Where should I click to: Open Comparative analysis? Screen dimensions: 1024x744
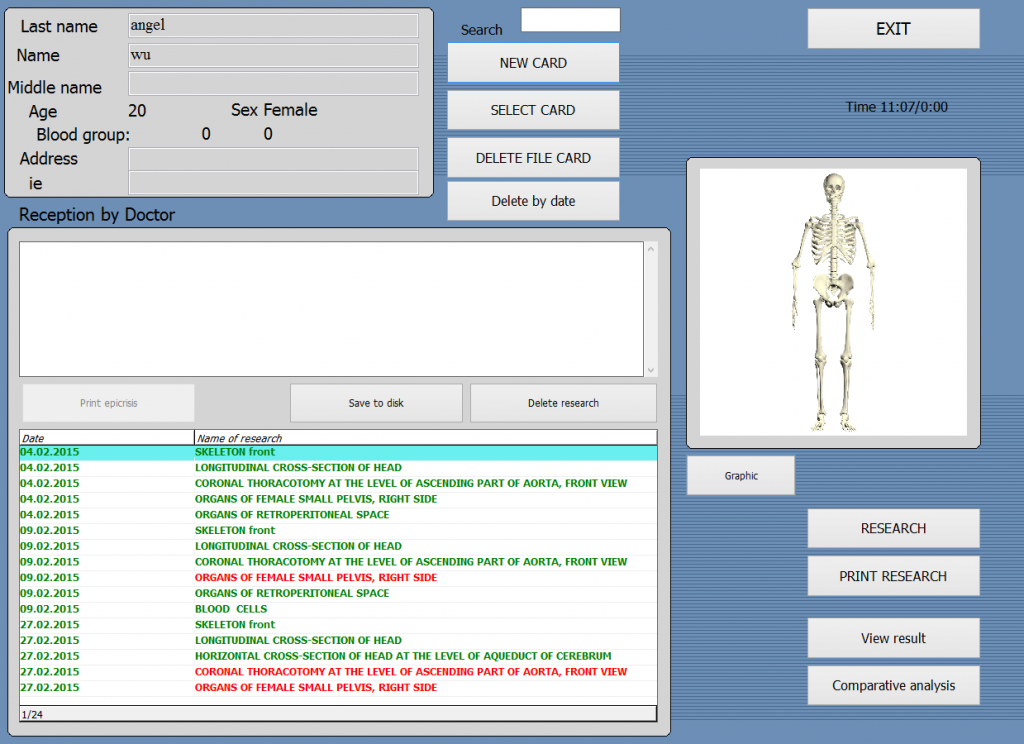pyautogui.click(x=893, y=685)
